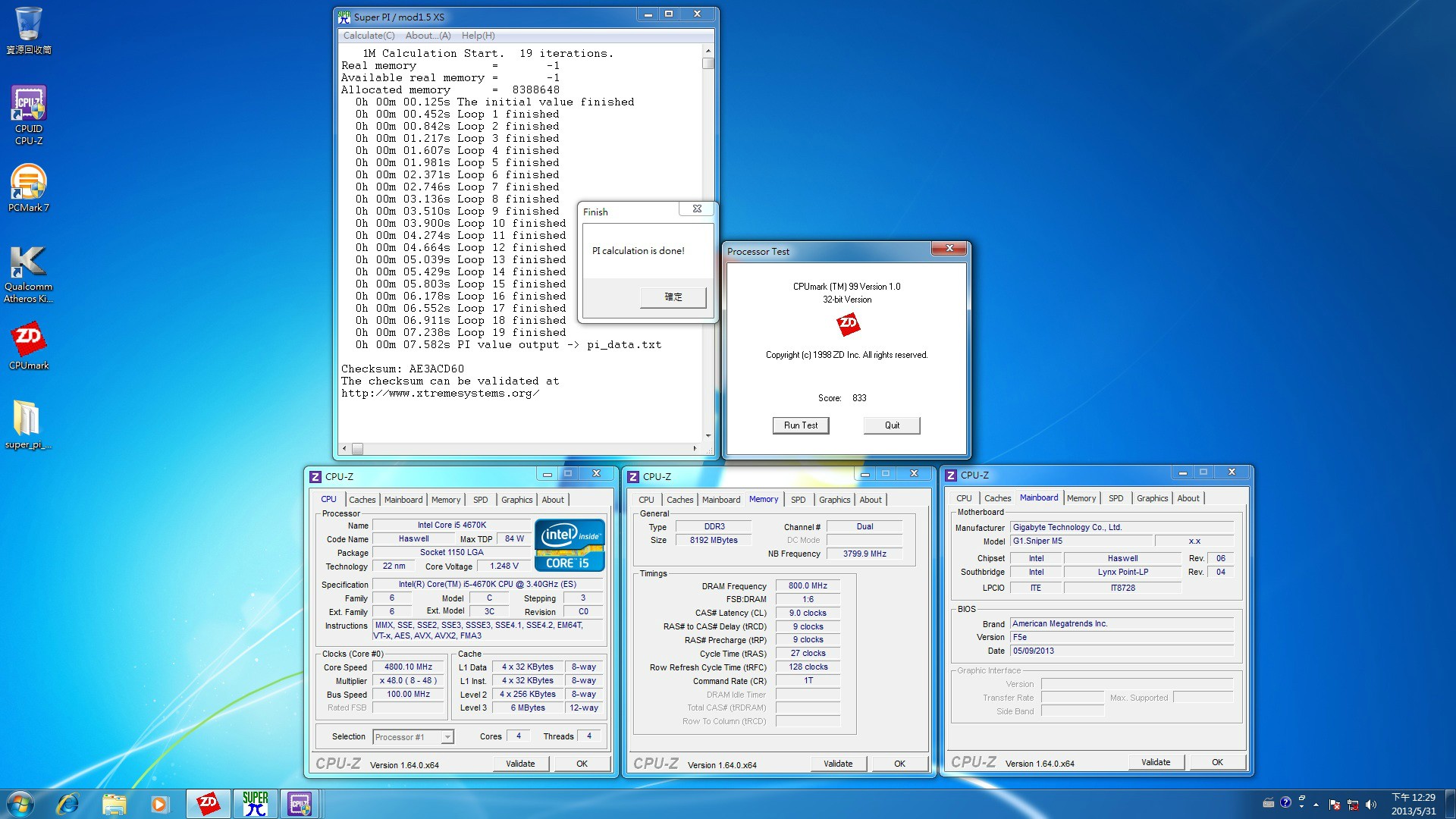Image resolution: width=1456 pixels, height=819 pixels.
Task: Open Memory tab in left CPU-Z
Action: pyautogui.click(x=446, y=500)
